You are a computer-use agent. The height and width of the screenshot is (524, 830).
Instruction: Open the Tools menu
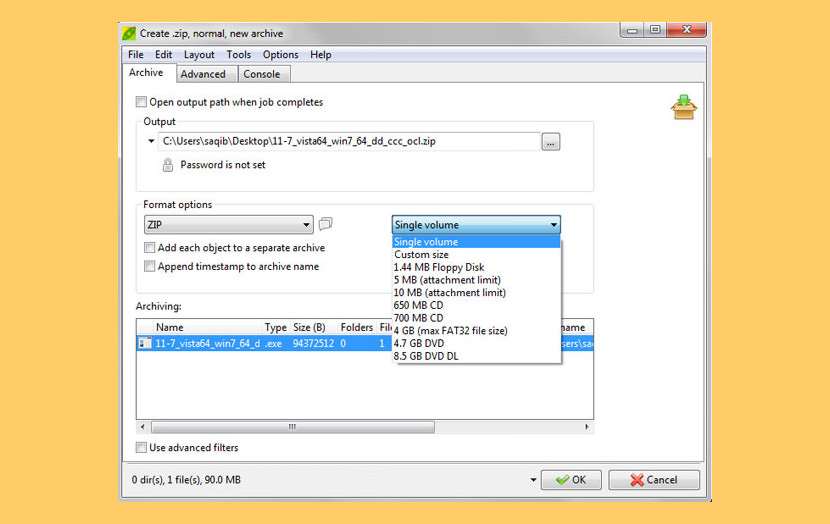pyautogui.click(x=239, y=55)
